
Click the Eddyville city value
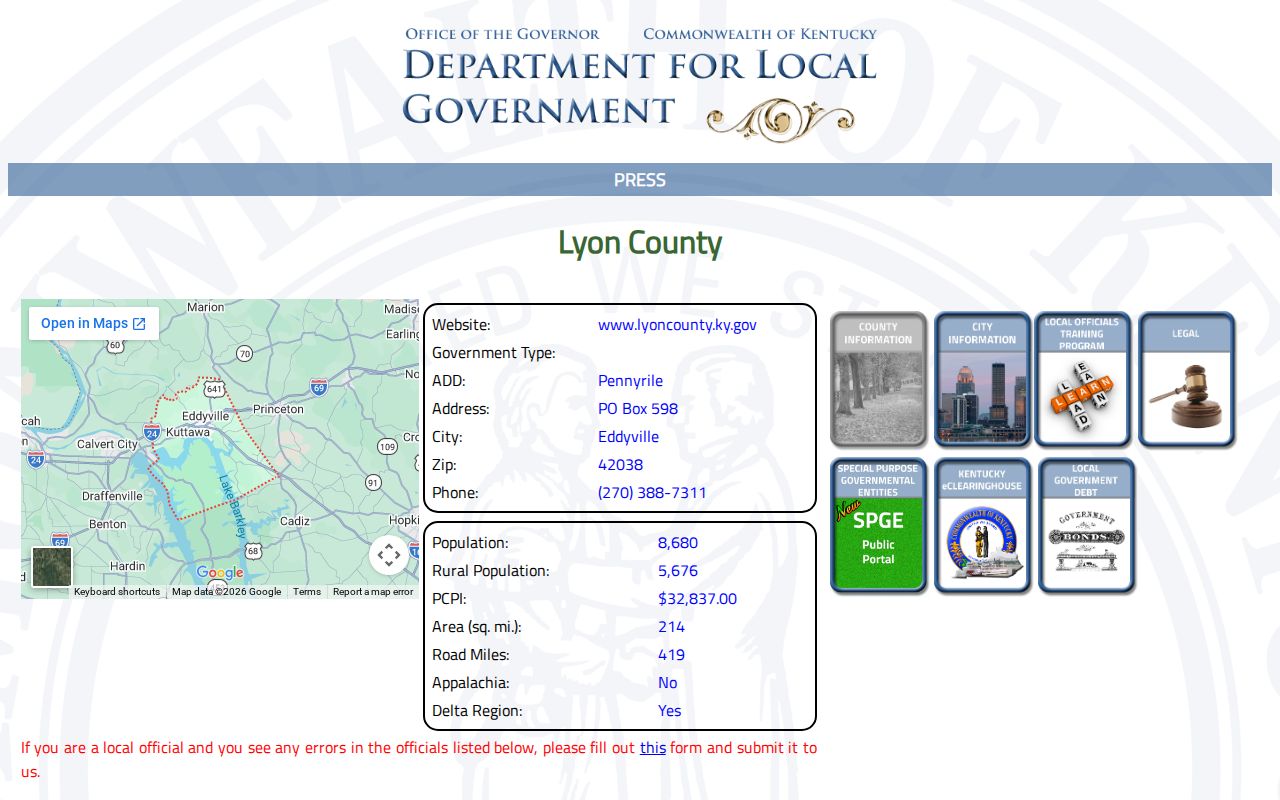click(x=628, y=437)
